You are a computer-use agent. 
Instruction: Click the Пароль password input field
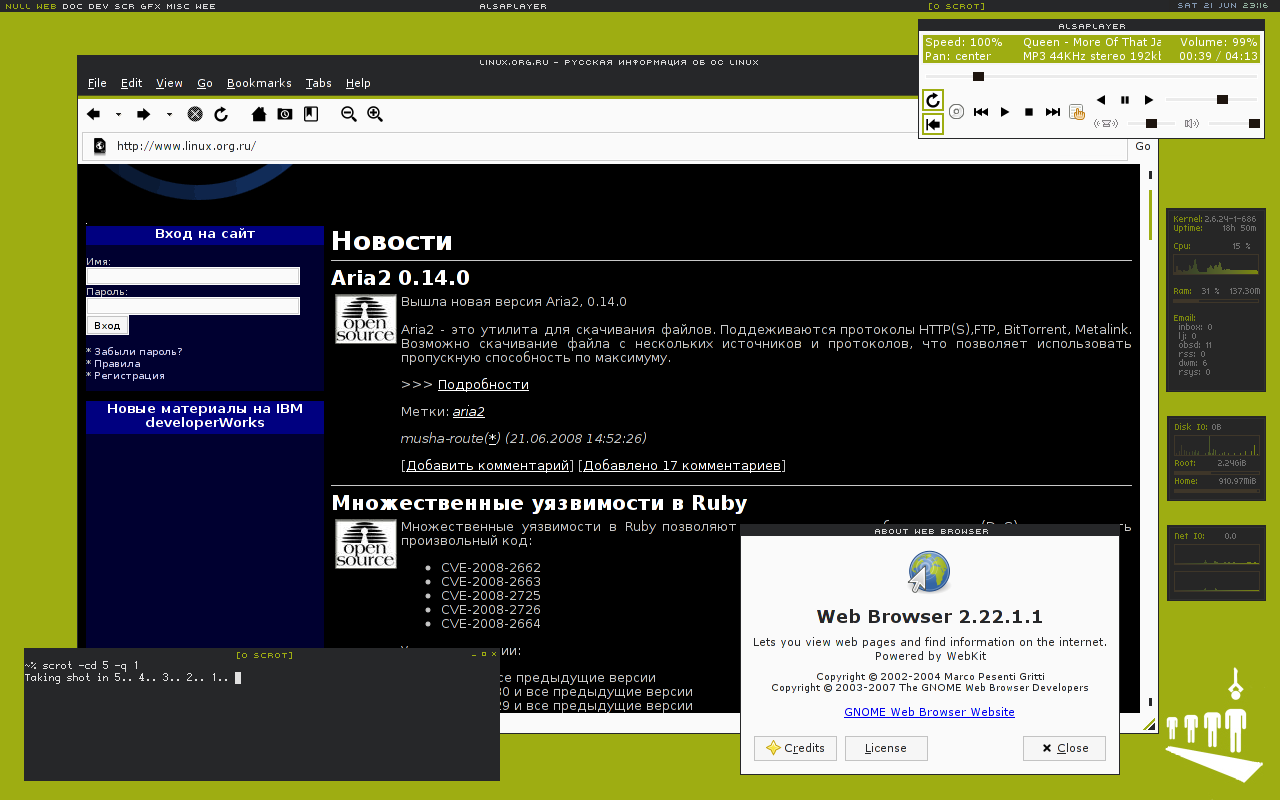coord(193,306)
